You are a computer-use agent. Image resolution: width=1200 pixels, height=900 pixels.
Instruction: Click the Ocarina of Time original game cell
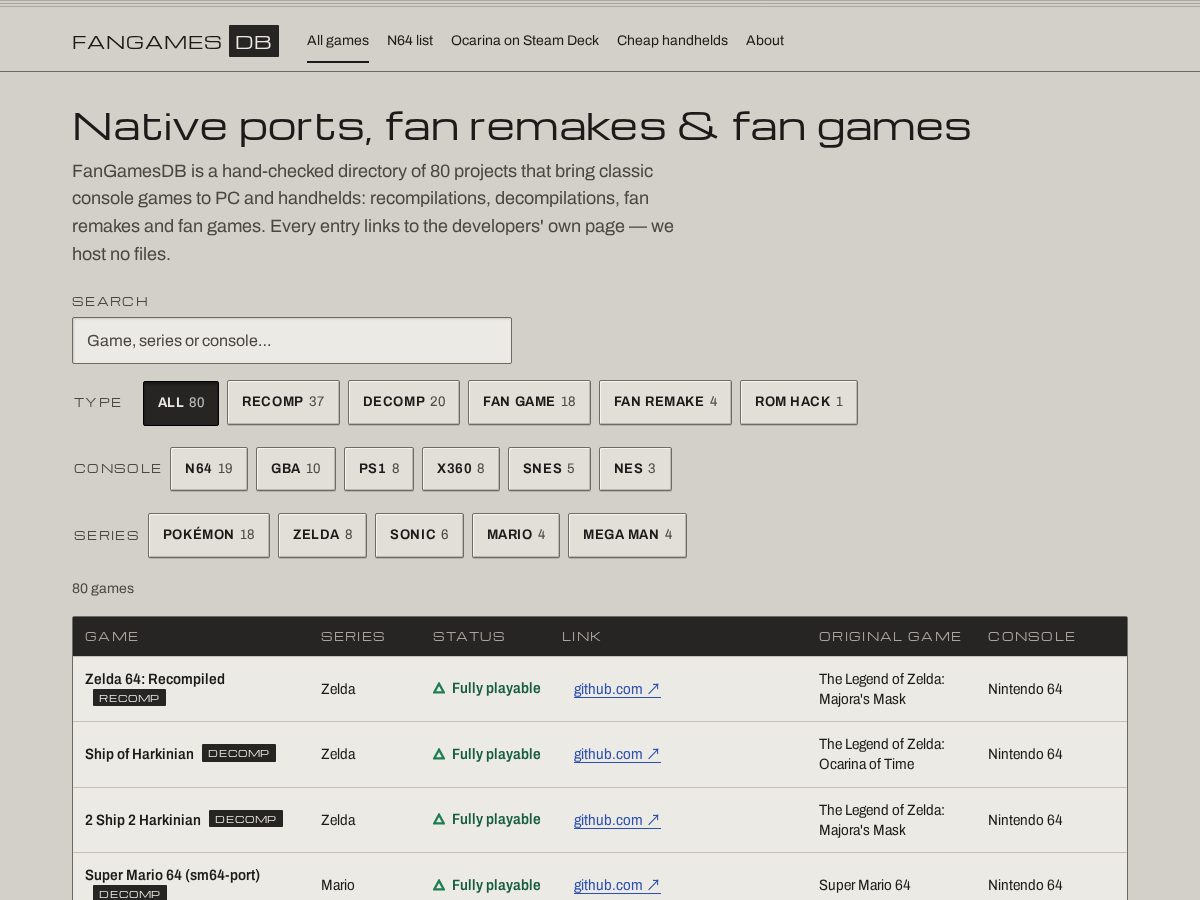click(x=881, y=754)
